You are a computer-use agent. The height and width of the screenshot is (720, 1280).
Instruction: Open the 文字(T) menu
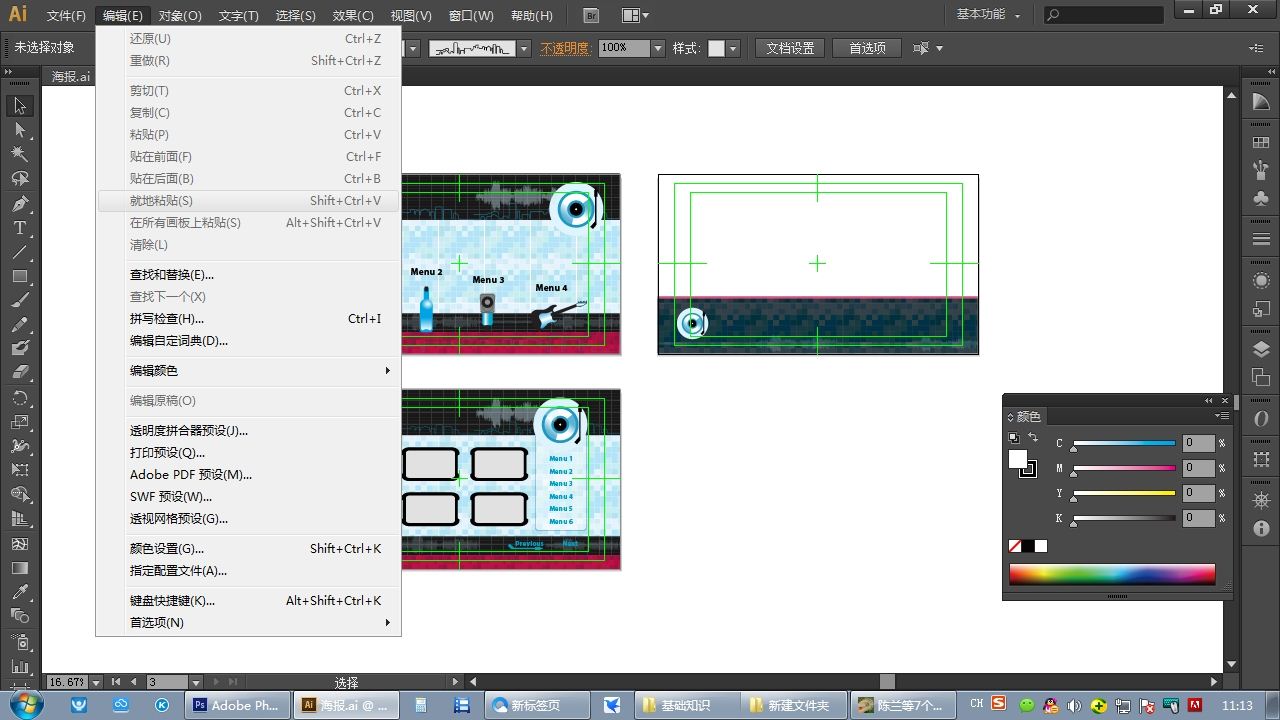[238, 16]
